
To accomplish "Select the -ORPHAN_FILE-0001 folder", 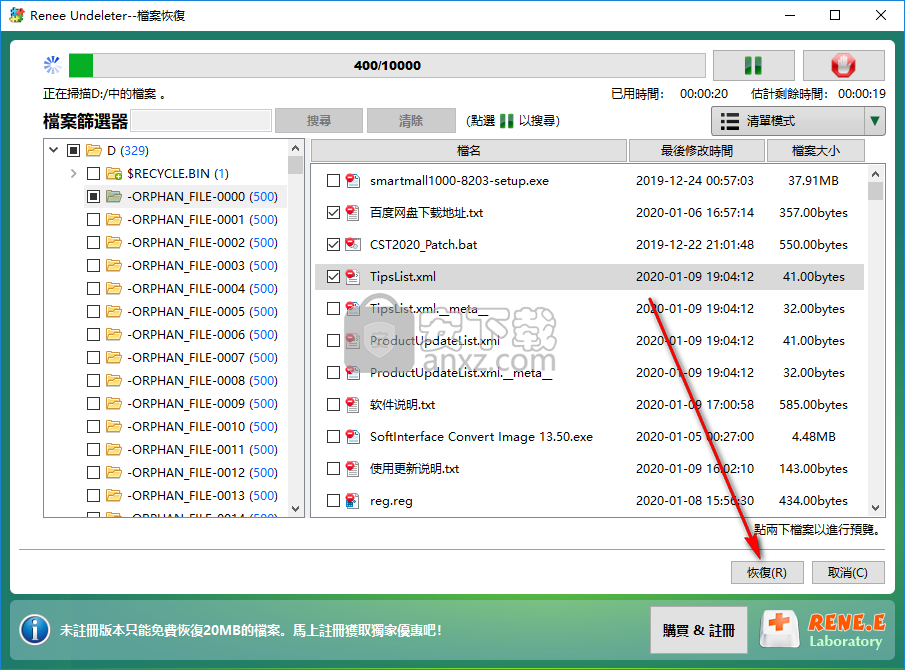I will [x=202, y=220].
